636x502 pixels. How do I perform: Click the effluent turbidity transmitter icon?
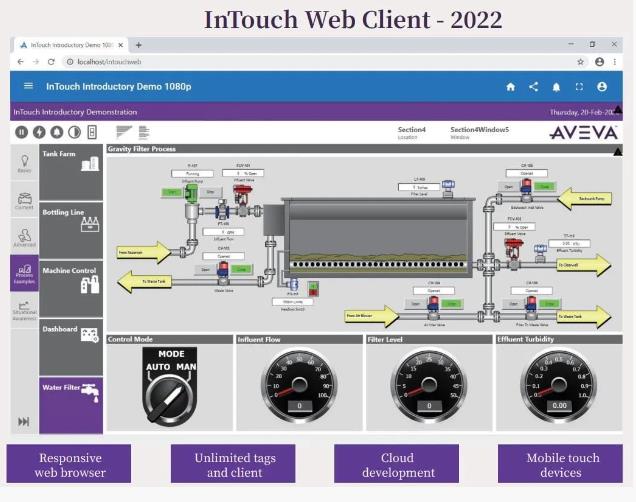(x=540, y=252)
